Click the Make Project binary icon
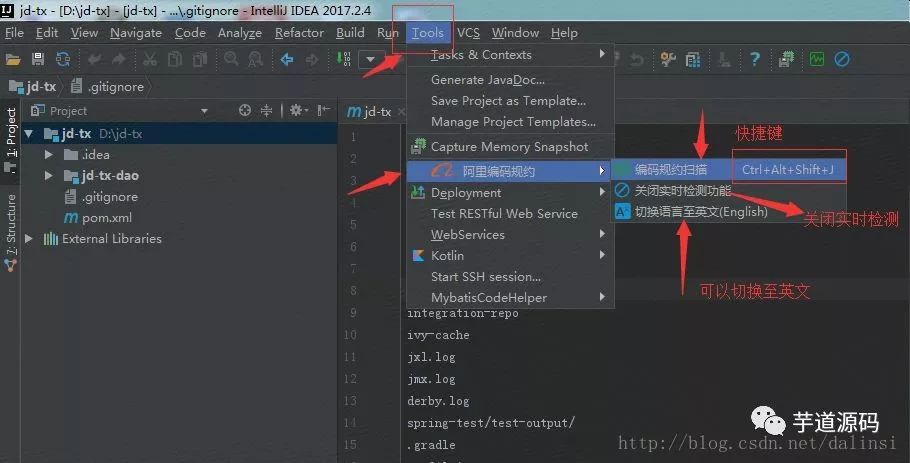 point(344,59)
